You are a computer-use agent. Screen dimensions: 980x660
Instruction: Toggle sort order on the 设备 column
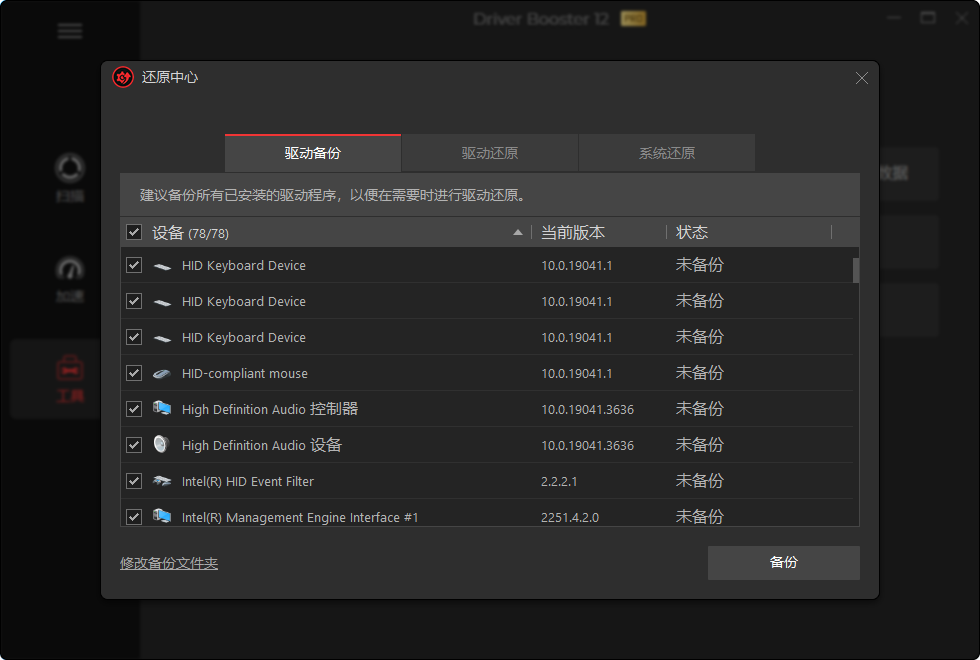518,232
